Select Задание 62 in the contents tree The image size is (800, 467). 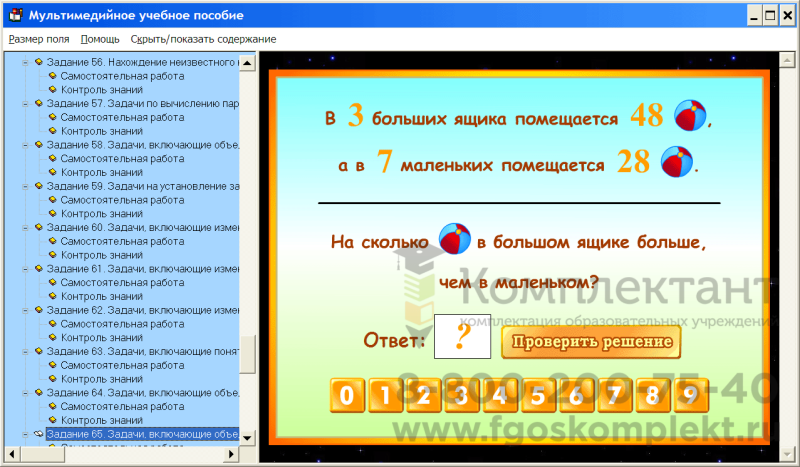pos(142,310)
